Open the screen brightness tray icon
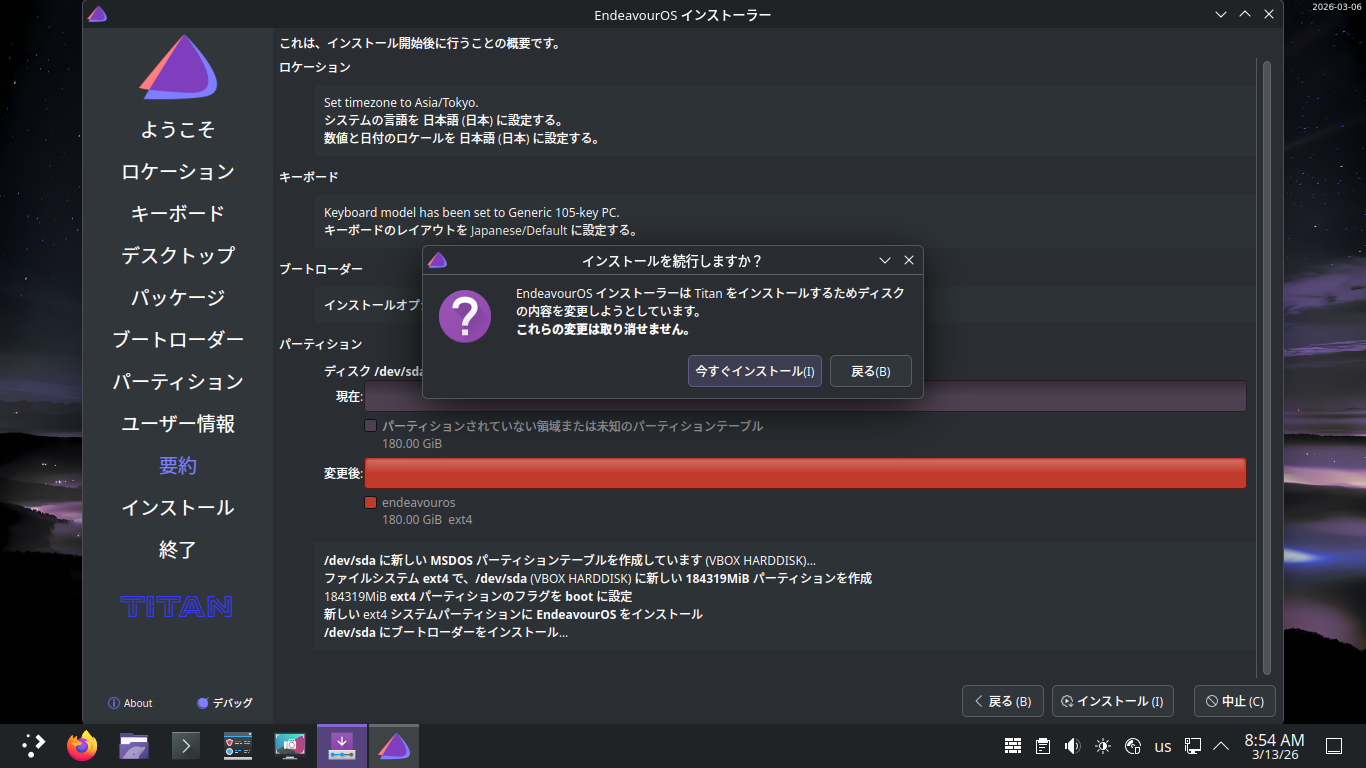The width and height of the screenshot is (1366, 768). point(1103,746)
